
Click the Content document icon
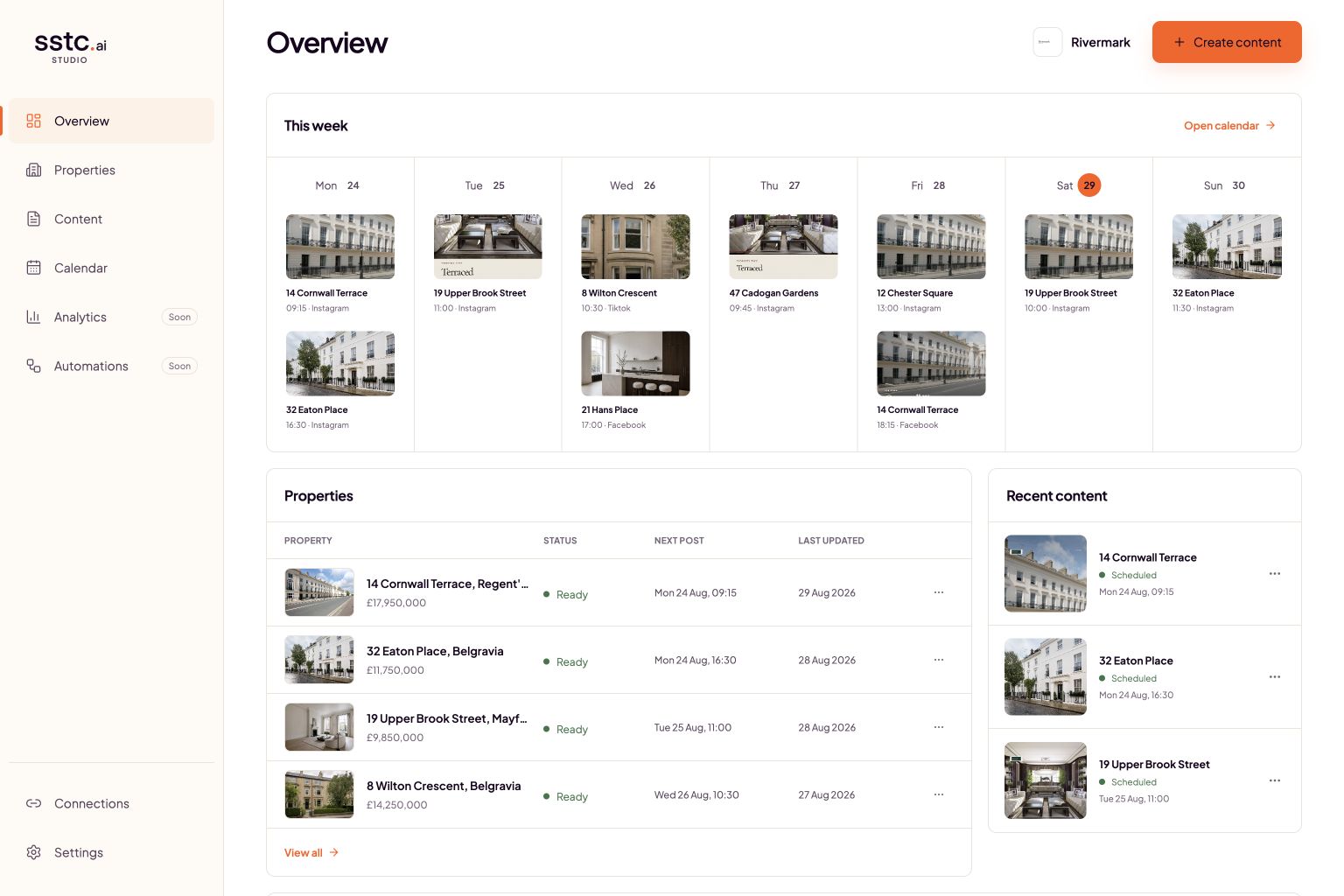[33, 219]
